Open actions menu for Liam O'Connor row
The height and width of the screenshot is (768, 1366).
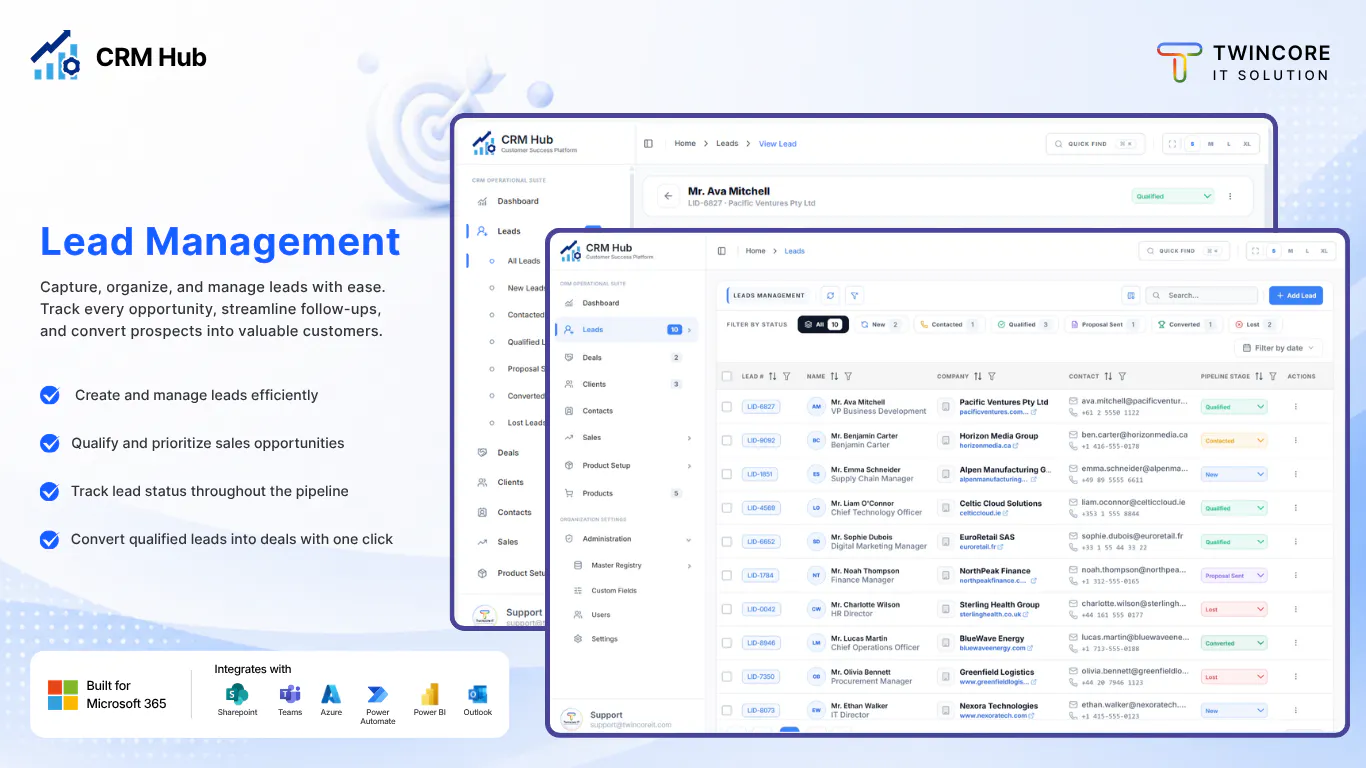(1296, 508)
